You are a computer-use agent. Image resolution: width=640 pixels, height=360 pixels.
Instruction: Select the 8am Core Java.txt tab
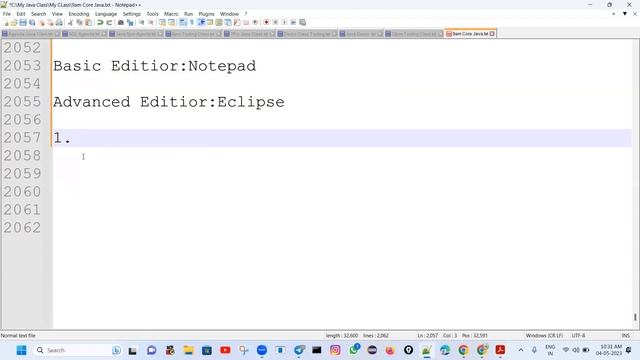[x=469, y=33]
